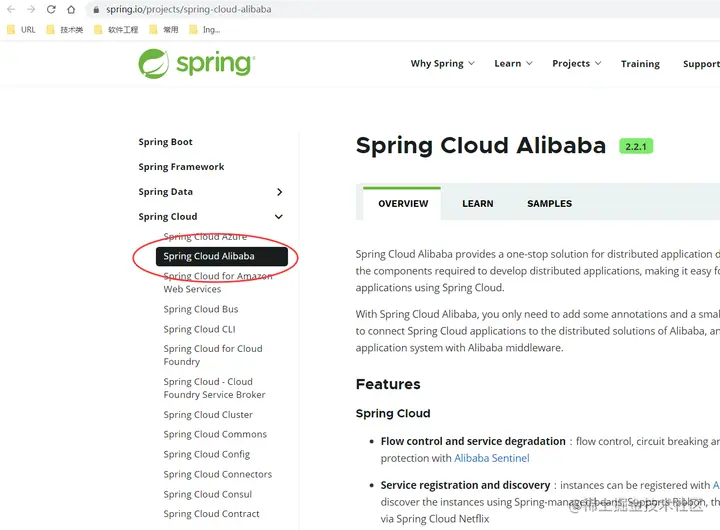Open Spring Cloud for Cloud Foundry

pyautogui.click(x=213, y=355)
